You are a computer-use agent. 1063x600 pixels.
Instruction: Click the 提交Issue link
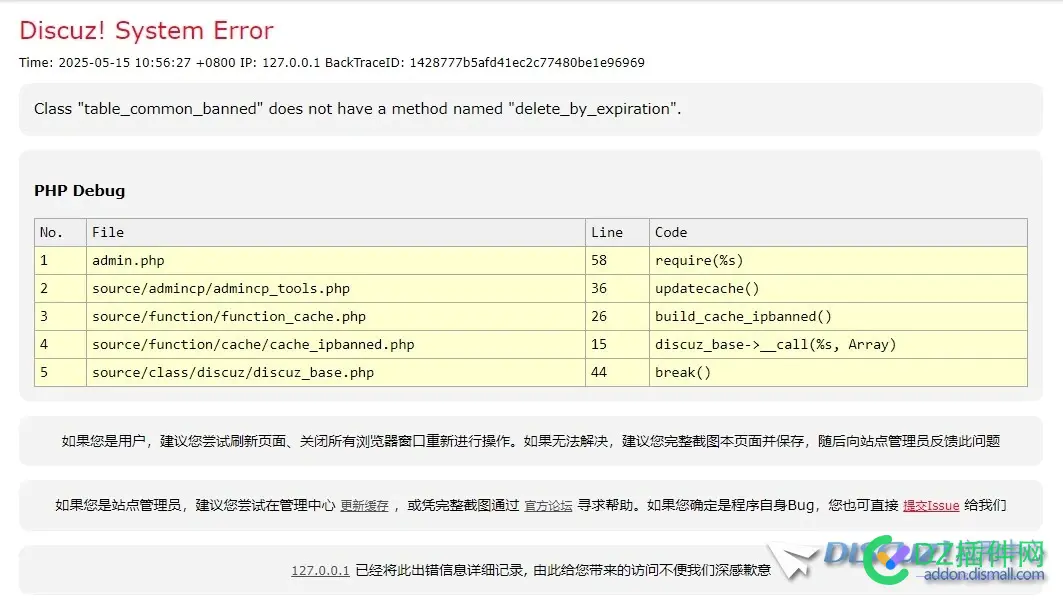[931, 506]
